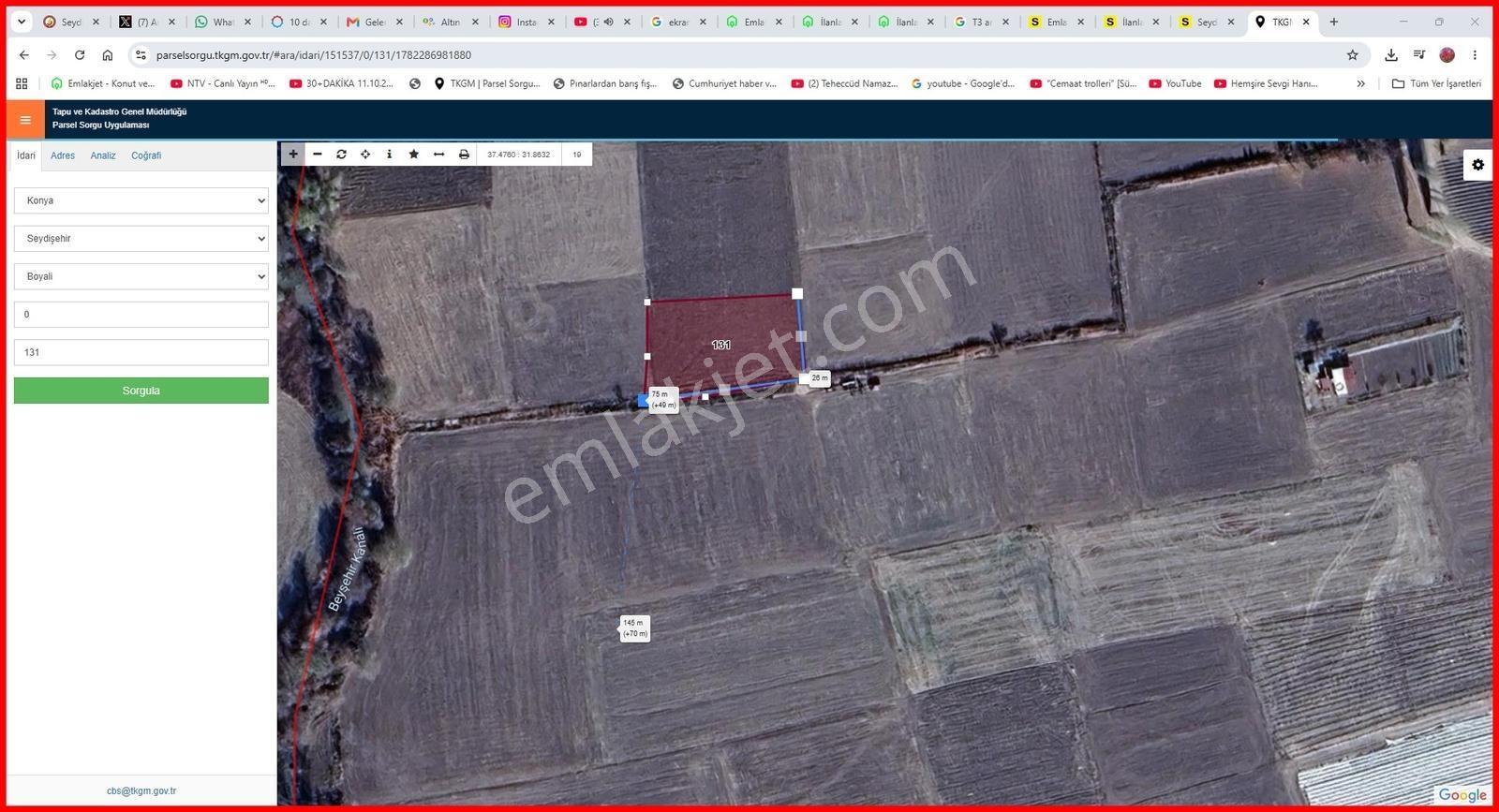Click the green Sorgula button
The image size is (1499, 812).
[x=141, y=391]
